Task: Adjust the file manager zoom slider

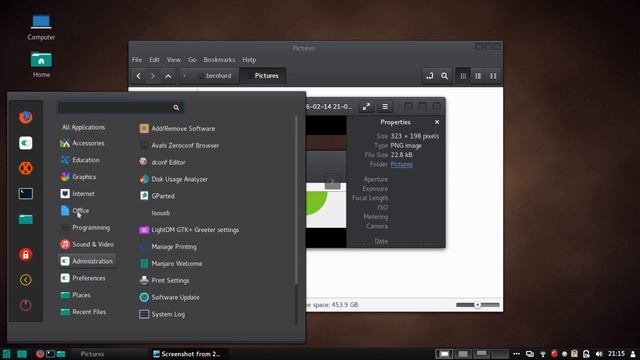Action: (x=478, y=305)
